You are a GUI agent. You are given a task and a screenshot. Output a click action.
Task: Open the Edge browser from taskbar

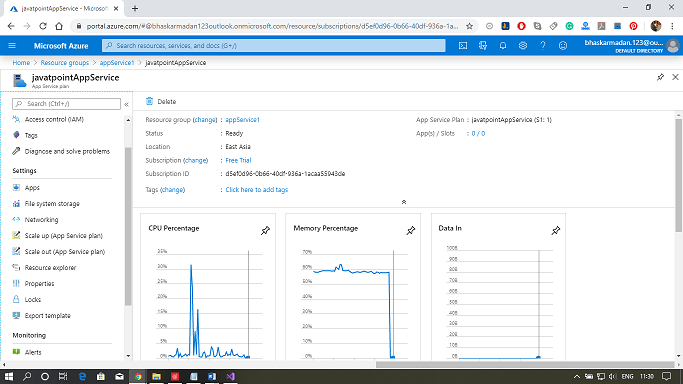pyautogui.click(x=82, y=376)
